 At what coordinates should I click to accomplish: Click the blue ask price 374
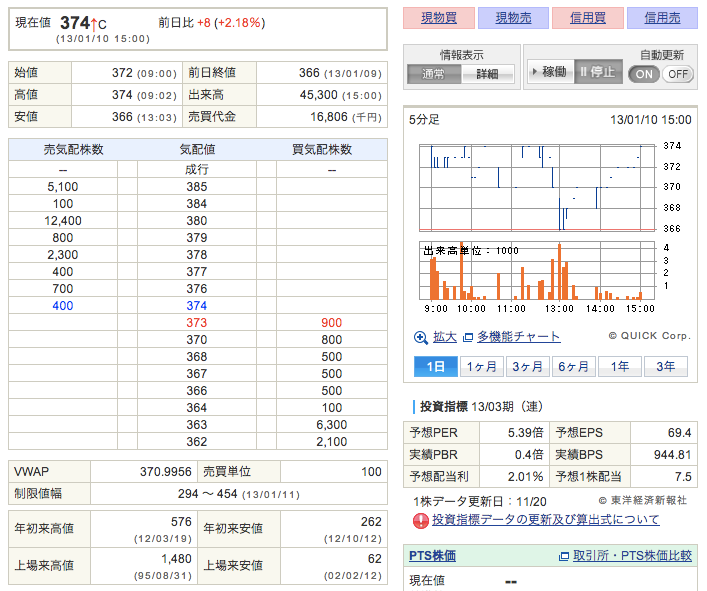[x=197, y=306]
